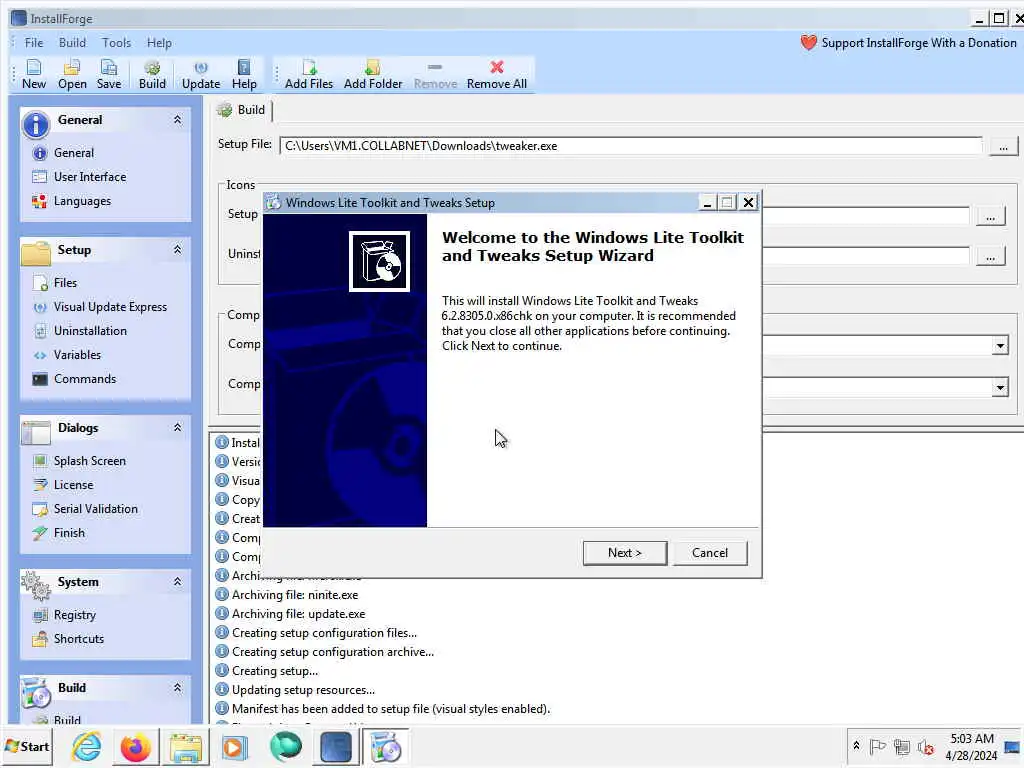This screenshot has height=768, width=1024.
Task: Collapse the Dialogs sidebar group
Action: coord(177,428)
